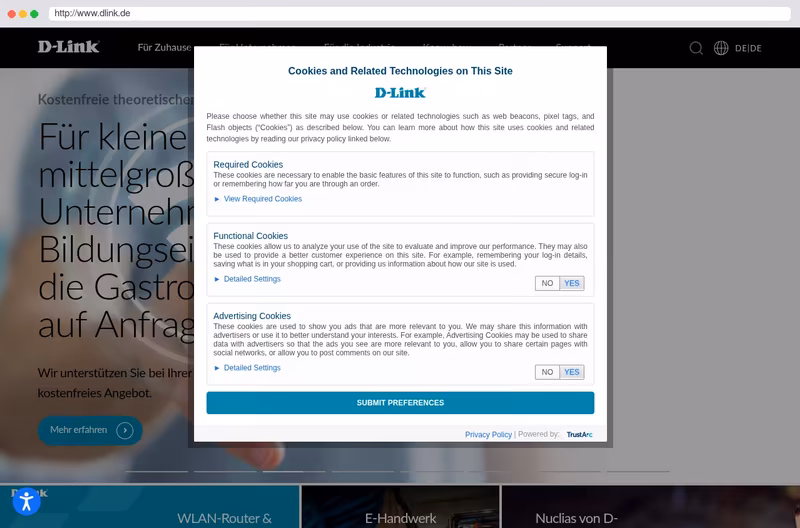Open the Privacy Policy link
The width and height of the screenshot is (800, 528).
tap(488, 435)
